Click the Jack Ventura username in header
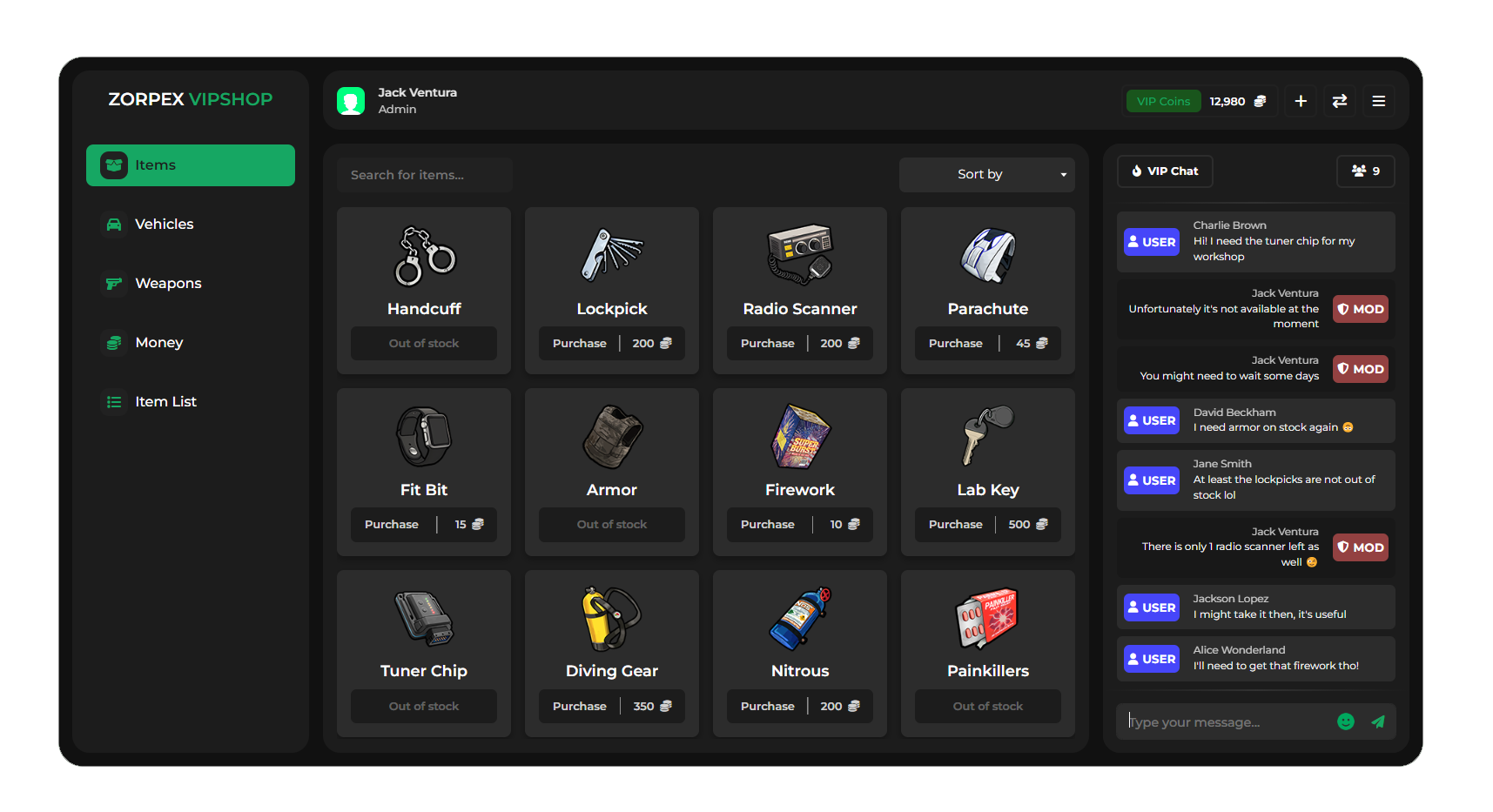The height and width of the screenshot is (812, 1493). [417, 92]
